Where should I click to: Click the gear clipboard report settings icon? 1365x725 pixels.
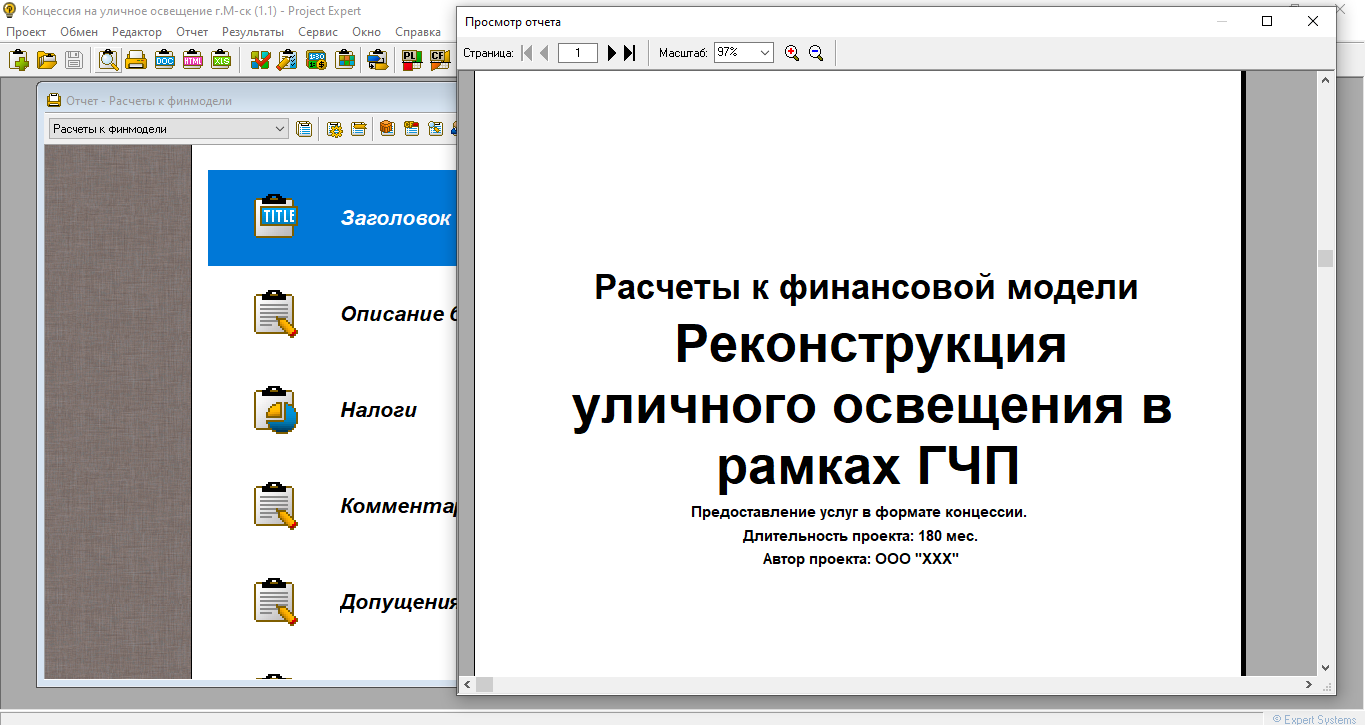point(334,128)
